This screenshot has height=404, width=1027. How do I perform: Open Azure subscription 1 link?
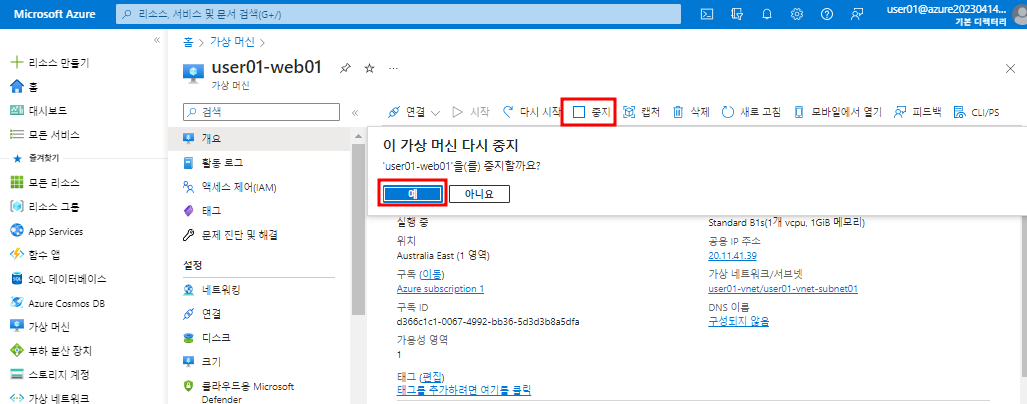(440, 289)
